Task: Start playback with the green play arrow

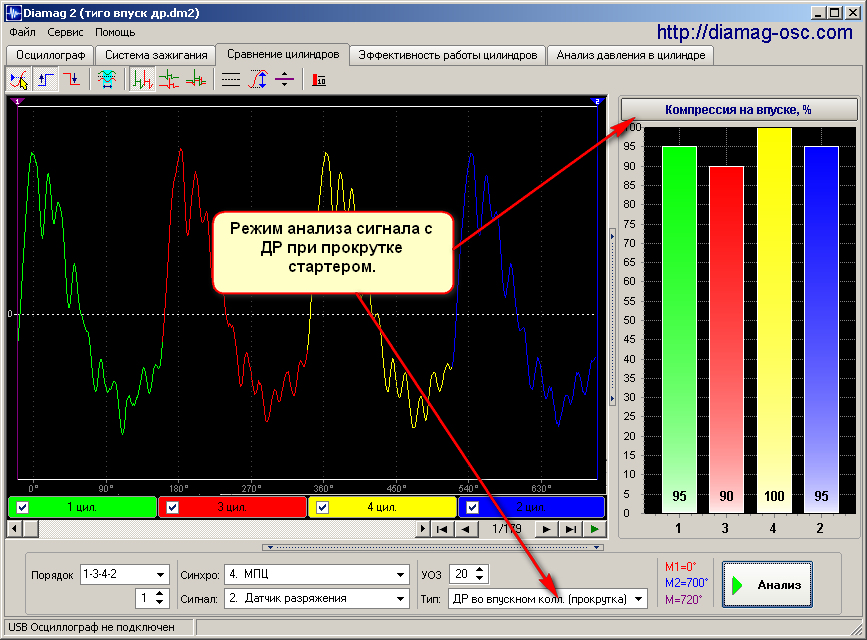Action: coord(594,529)
